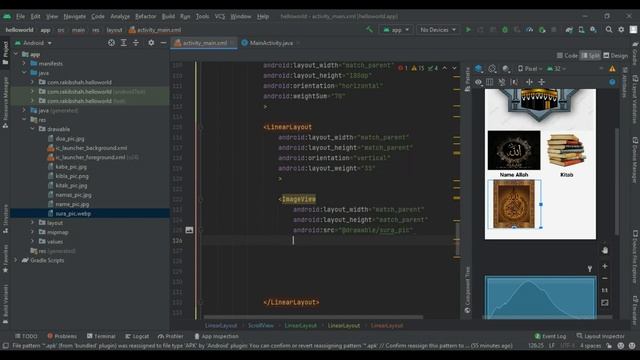The height and width of the screenshot is (360, 640).
Task: Click the gutter image icon on line 125
Action: 189,230
